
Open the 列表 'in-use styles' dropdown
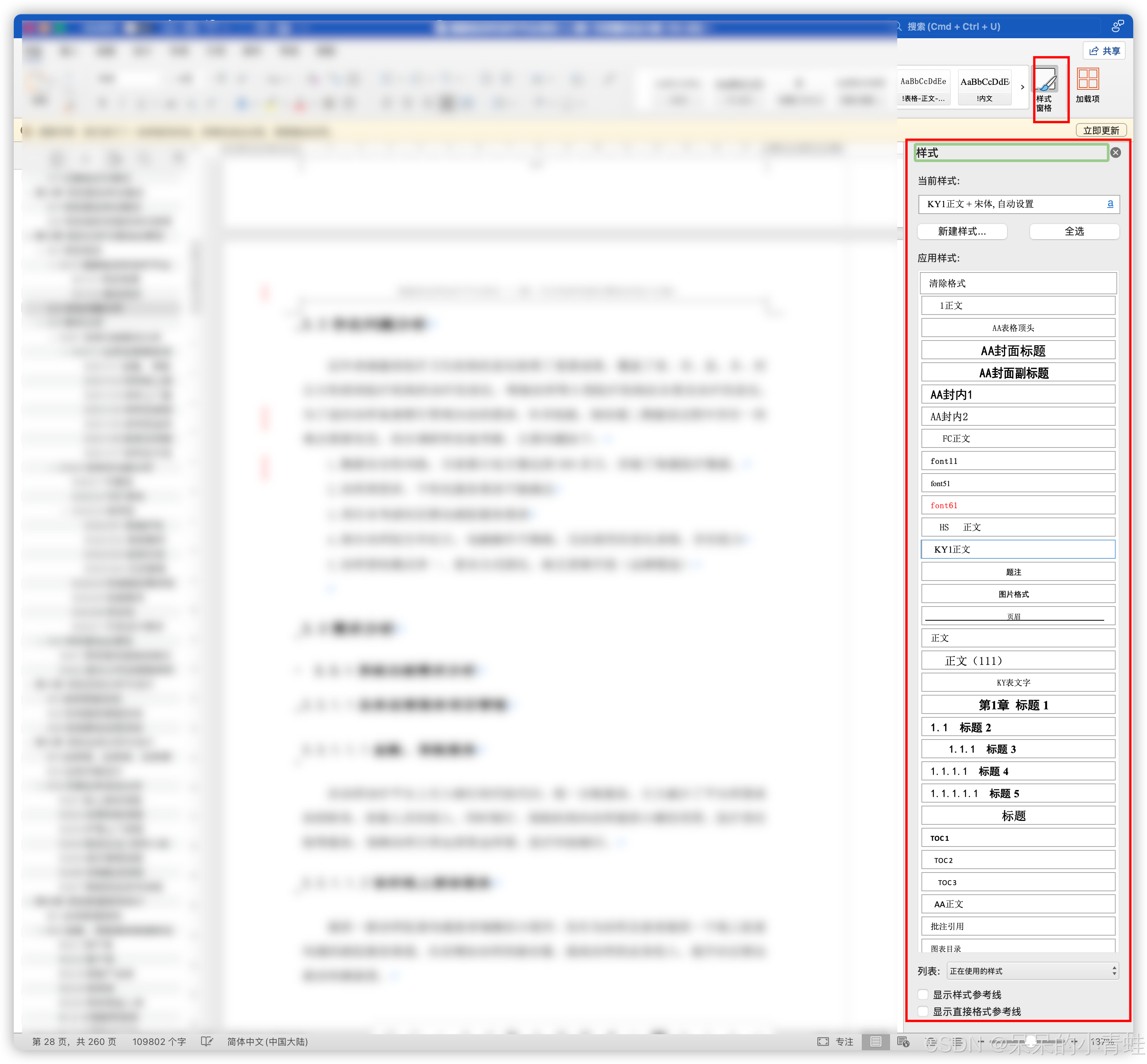[x=1032, y=971]
